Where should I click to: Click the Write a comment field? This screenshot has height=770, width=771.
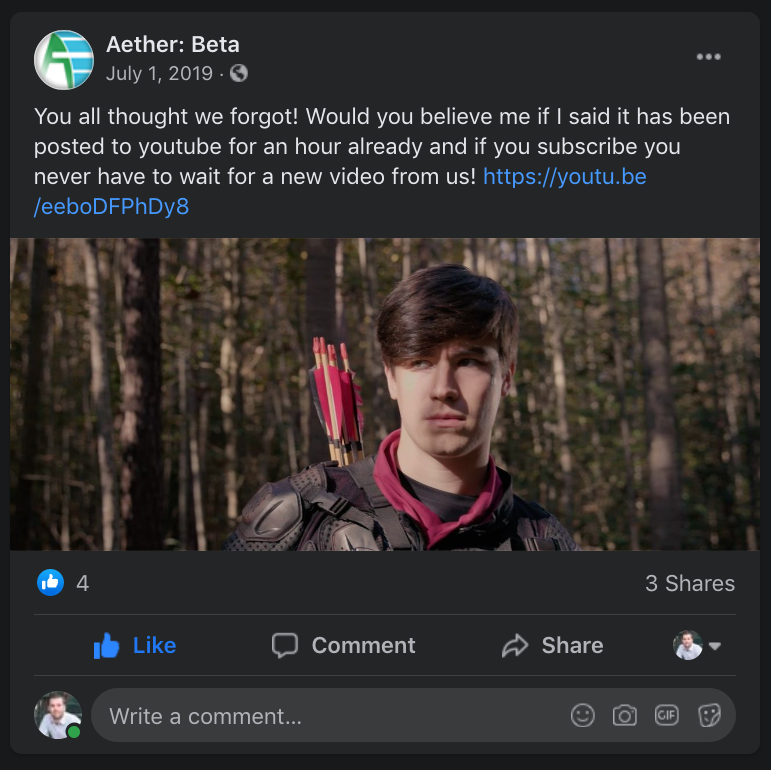click(x=320, y=716)
